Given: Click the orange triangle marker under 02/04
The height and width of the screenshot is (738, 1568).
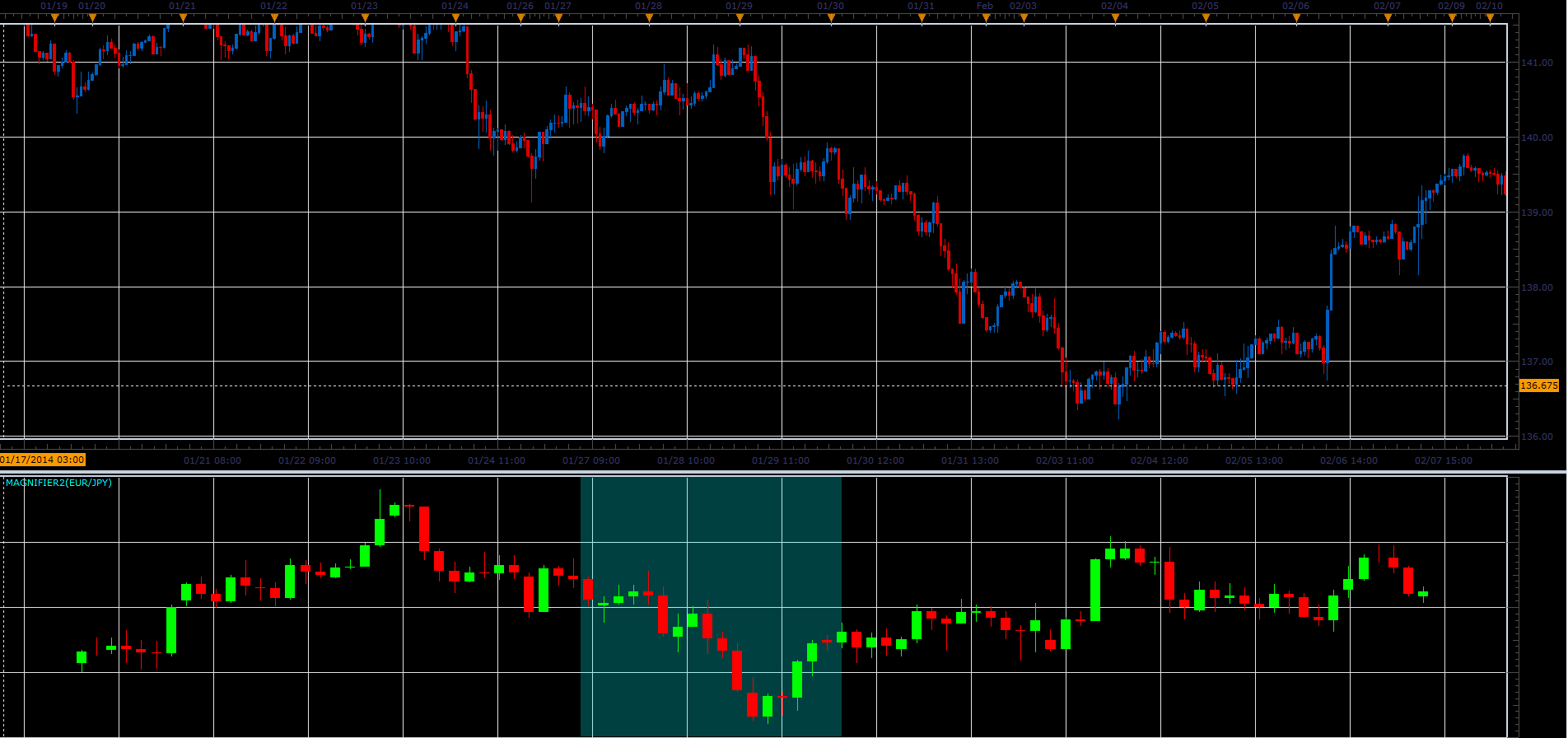Looking at the screenshot, I should coord(1115,18).
